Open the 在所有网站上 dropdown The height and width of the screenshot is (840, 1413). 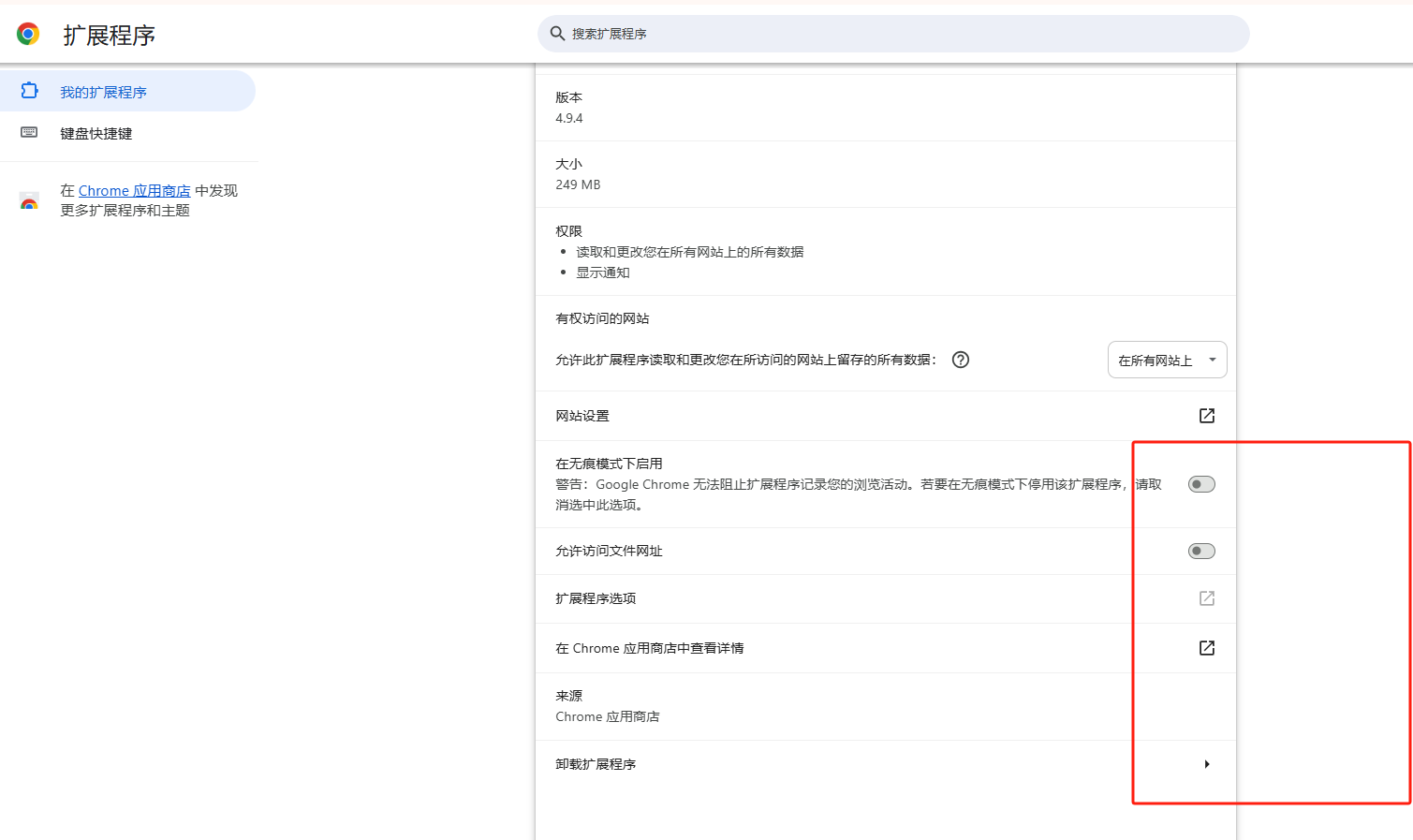click(1167, 360)
